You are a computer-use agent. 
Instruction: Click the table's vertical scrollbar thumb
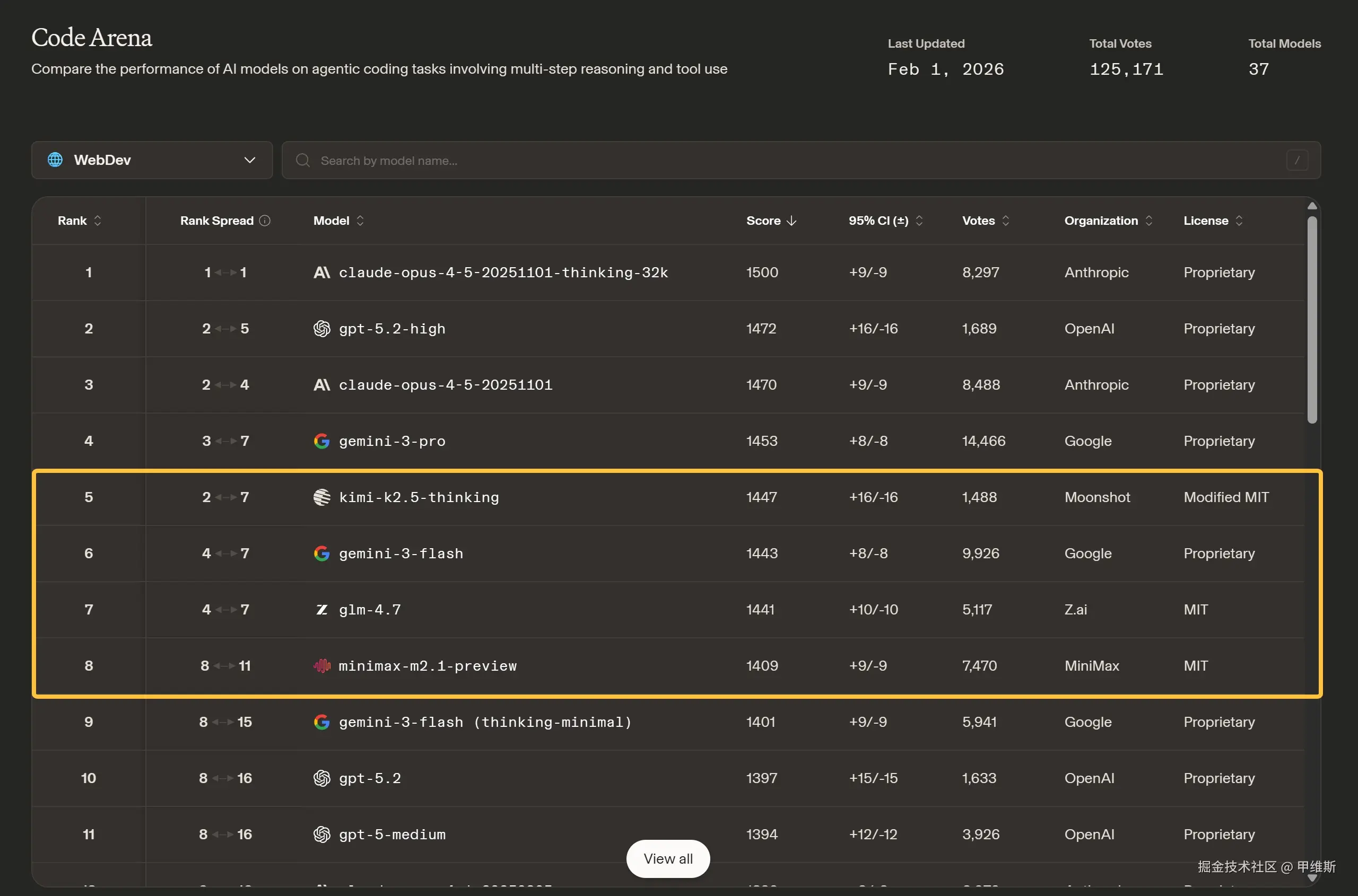tap(1312, 320)
